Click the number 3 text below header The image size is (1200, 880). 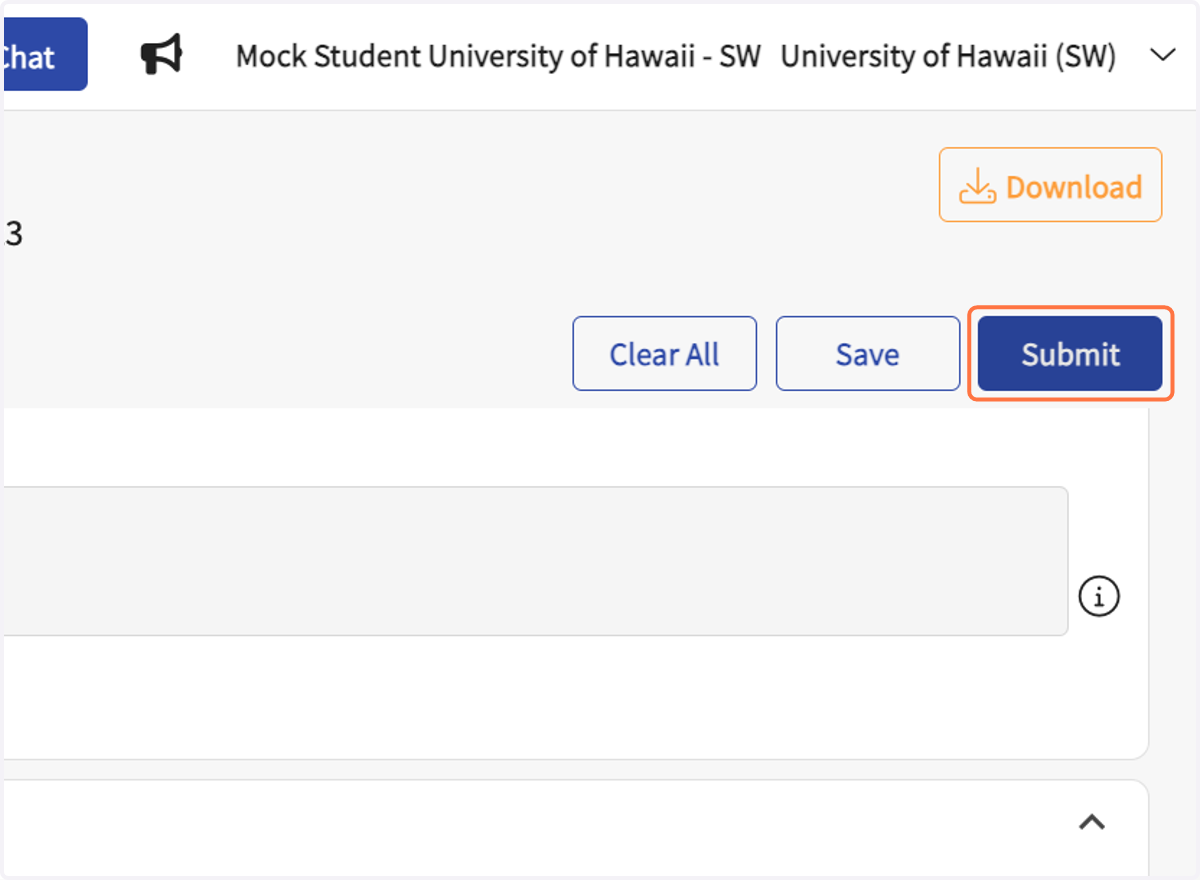point(14,234)
